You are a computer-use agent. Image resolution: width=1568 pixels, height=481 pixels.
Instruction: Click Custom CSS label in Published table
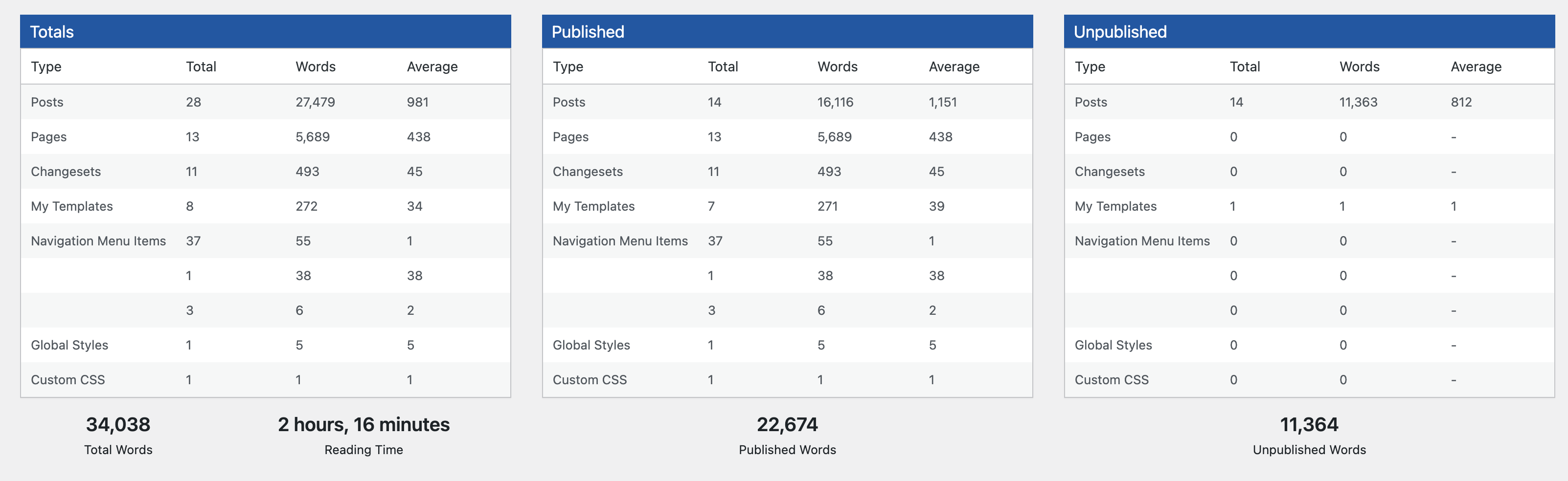589,379
